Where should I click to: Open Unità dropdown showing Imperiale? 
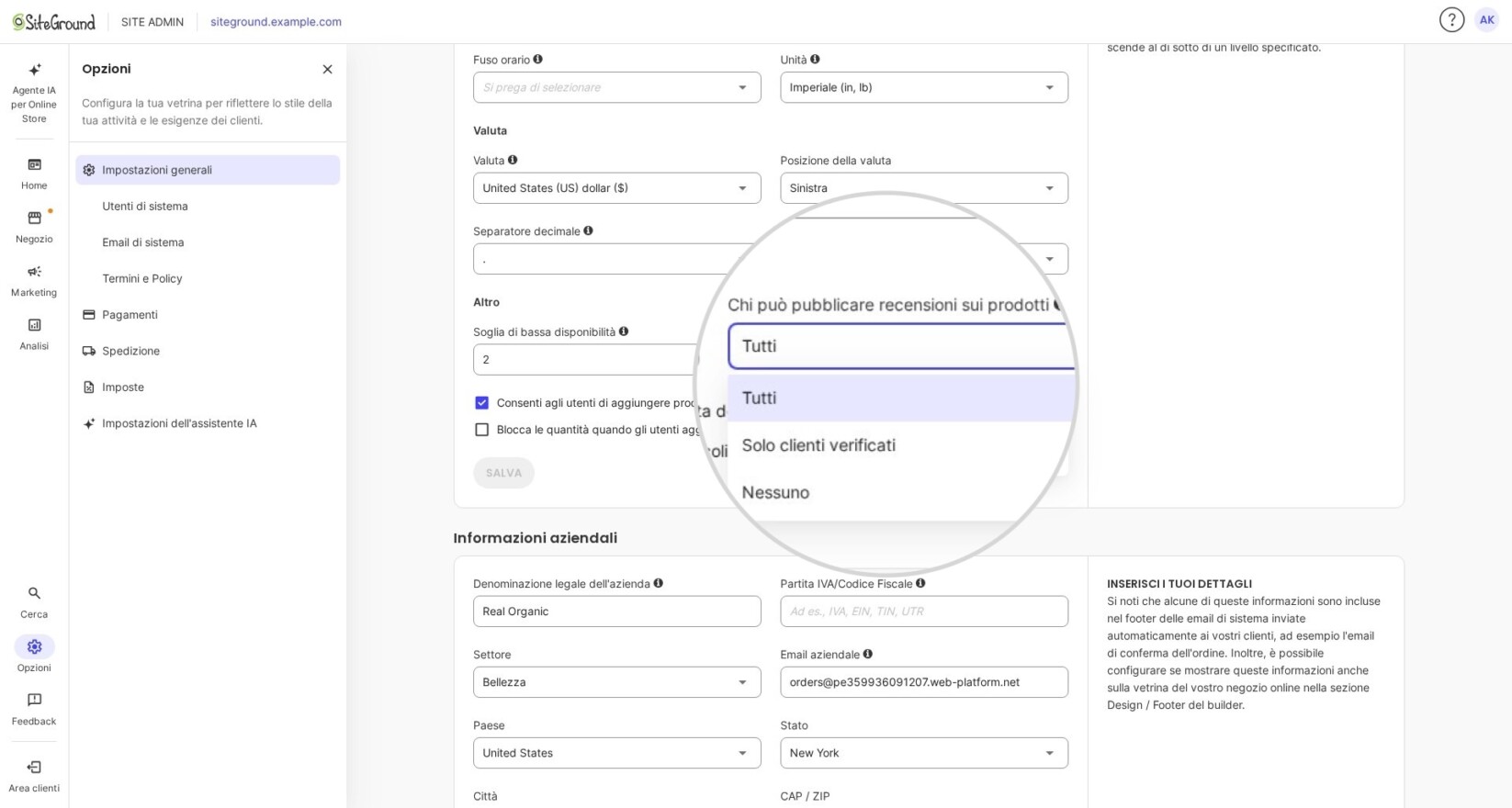tap(924, 87)
